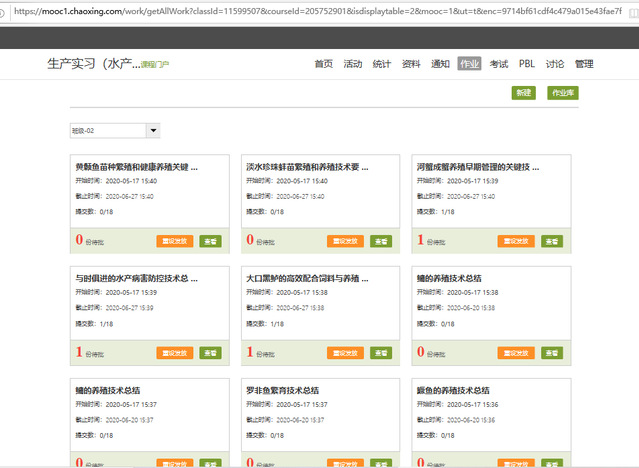This screenshot has width=639, height=468.
Task: Open the 与时俱进的水产病害防控 assignment title
Action: click(x=136, y=278)
